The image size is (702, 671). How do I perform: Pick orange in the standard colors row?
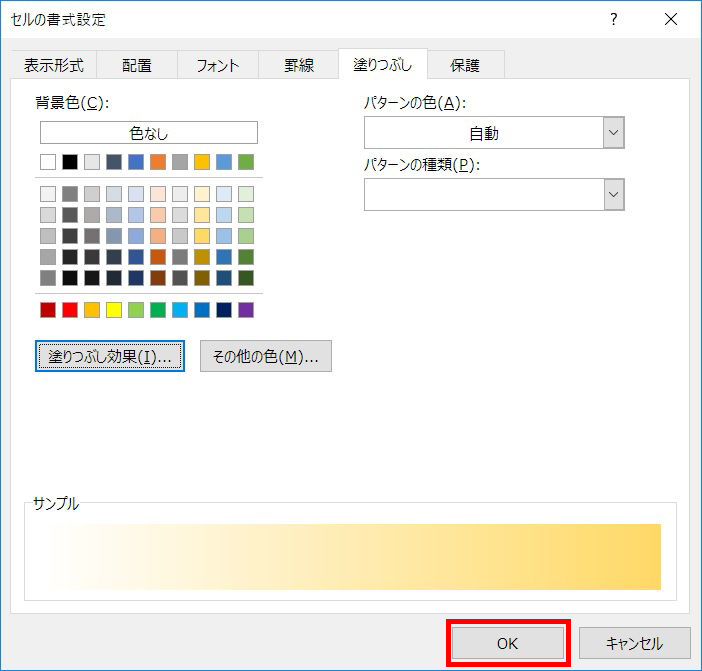(x=92, y=310)
